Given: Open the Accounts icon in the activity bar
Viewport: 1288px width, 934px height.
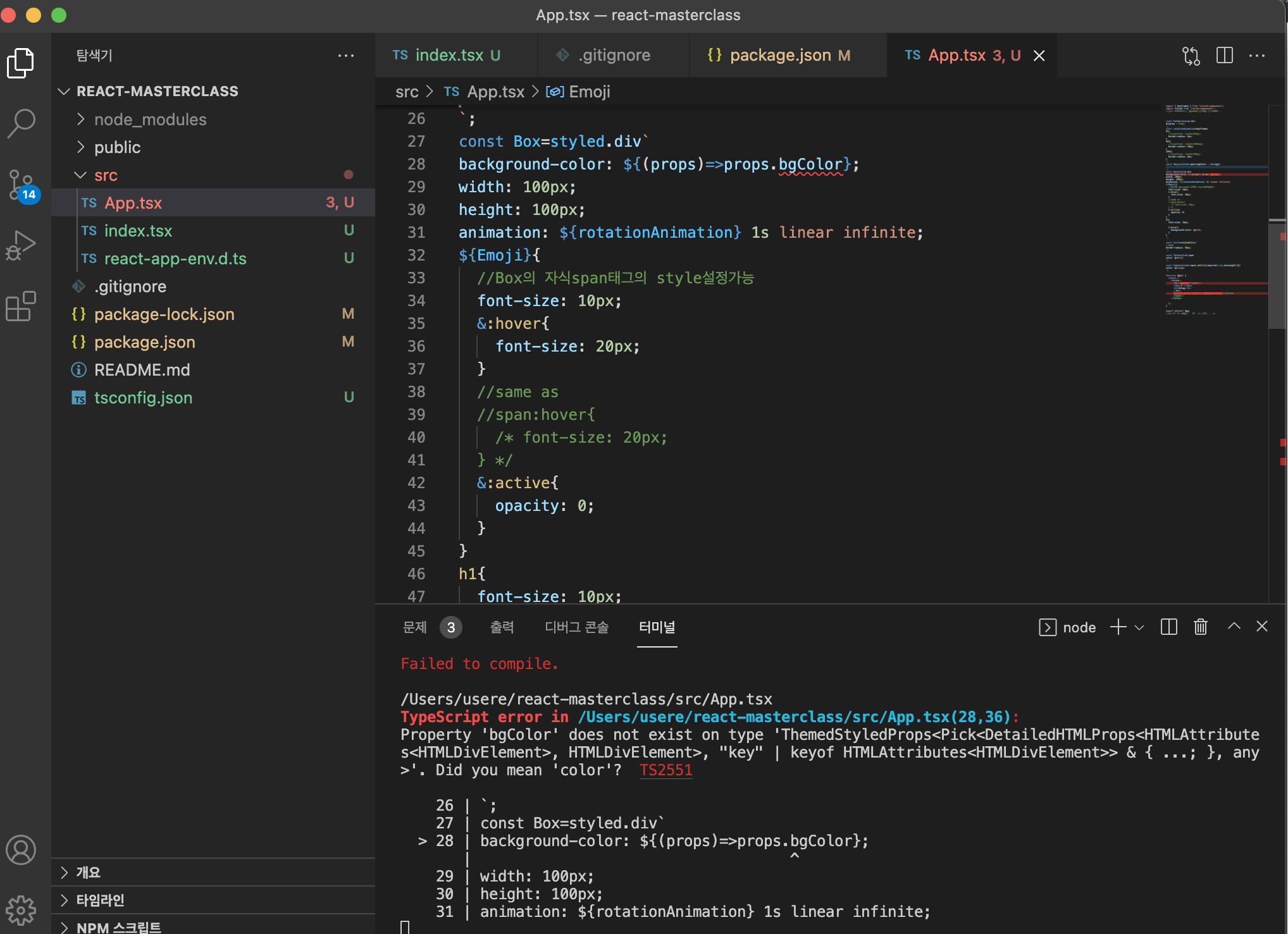Looking at the screenshot, I should (x=21, y=850).
